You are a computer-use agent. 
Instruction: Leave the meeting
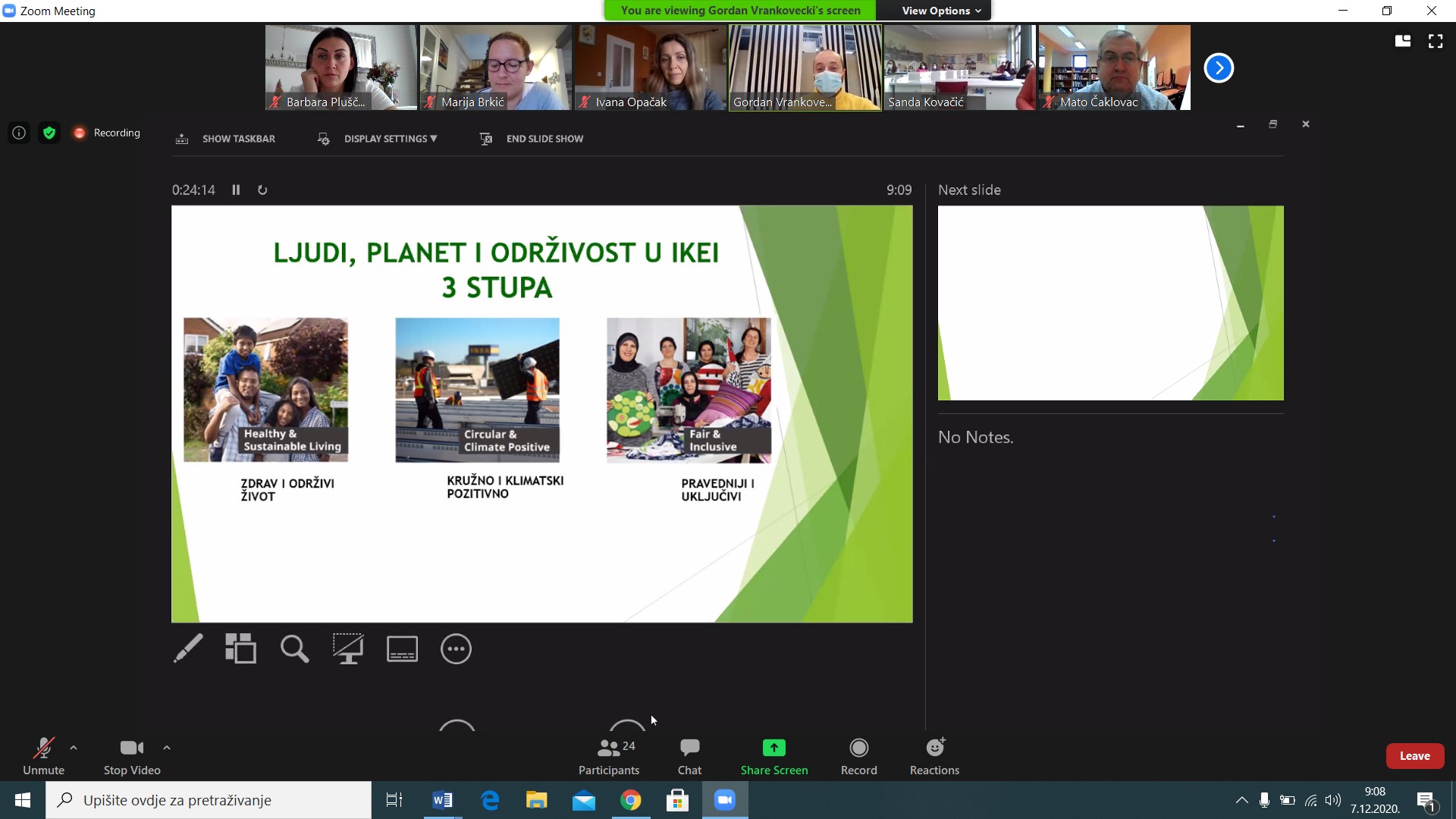pyautogui.click(x=1414, y=756)
